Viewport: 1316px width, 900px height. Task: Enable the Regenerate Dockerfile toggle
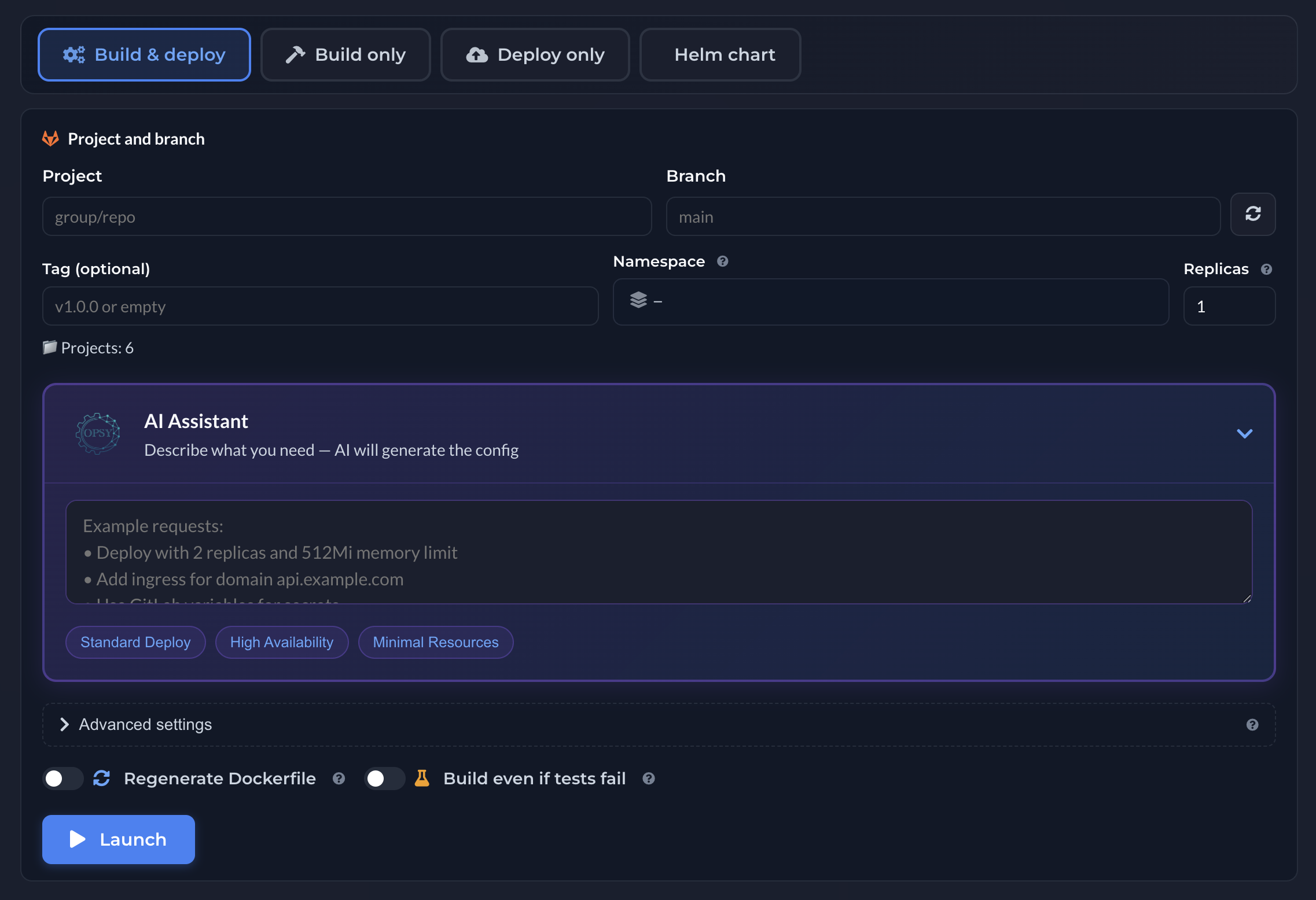click(x=63, y=779)
